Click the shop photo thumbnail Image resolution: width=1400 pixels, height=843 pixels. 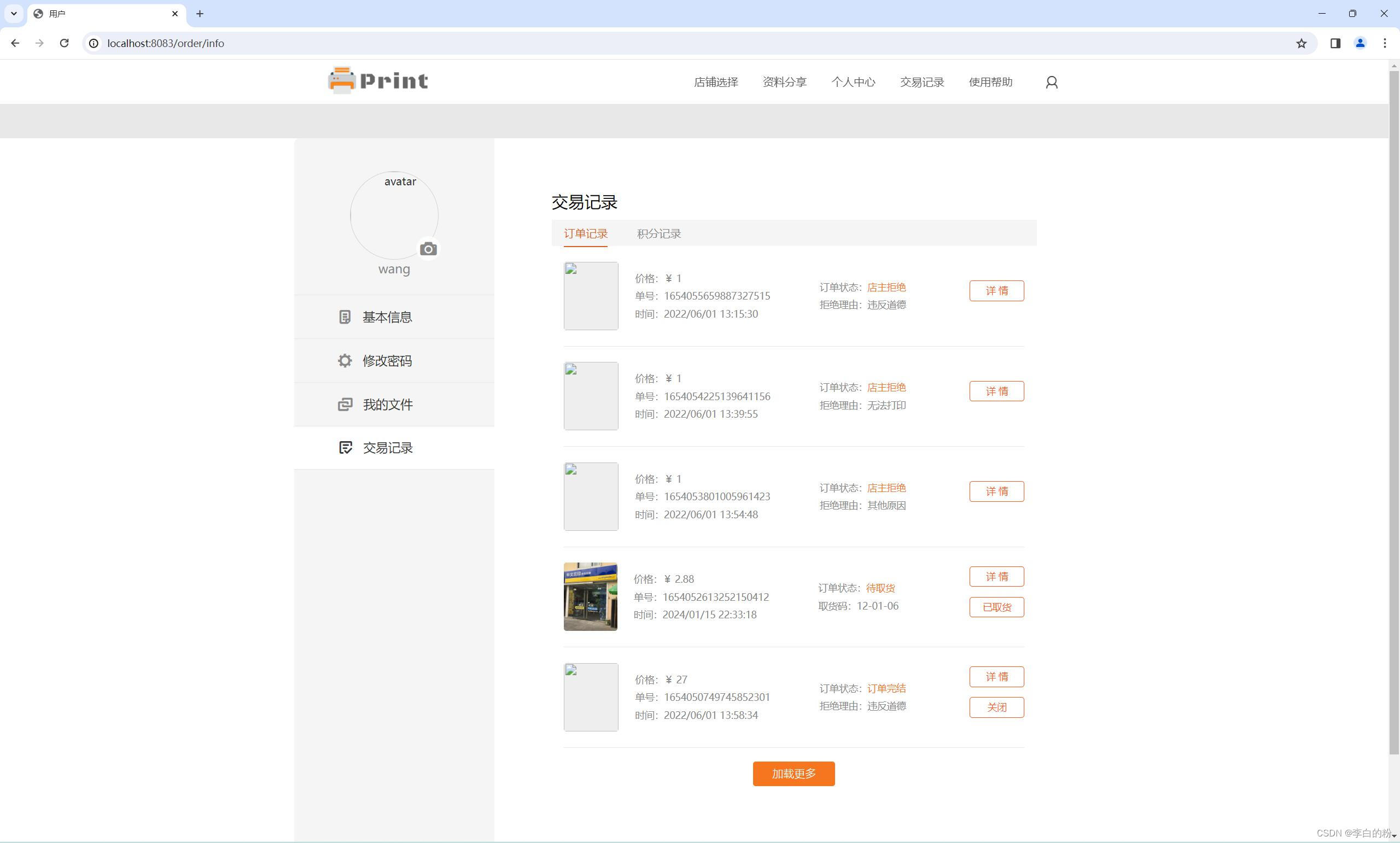(590, 596)
